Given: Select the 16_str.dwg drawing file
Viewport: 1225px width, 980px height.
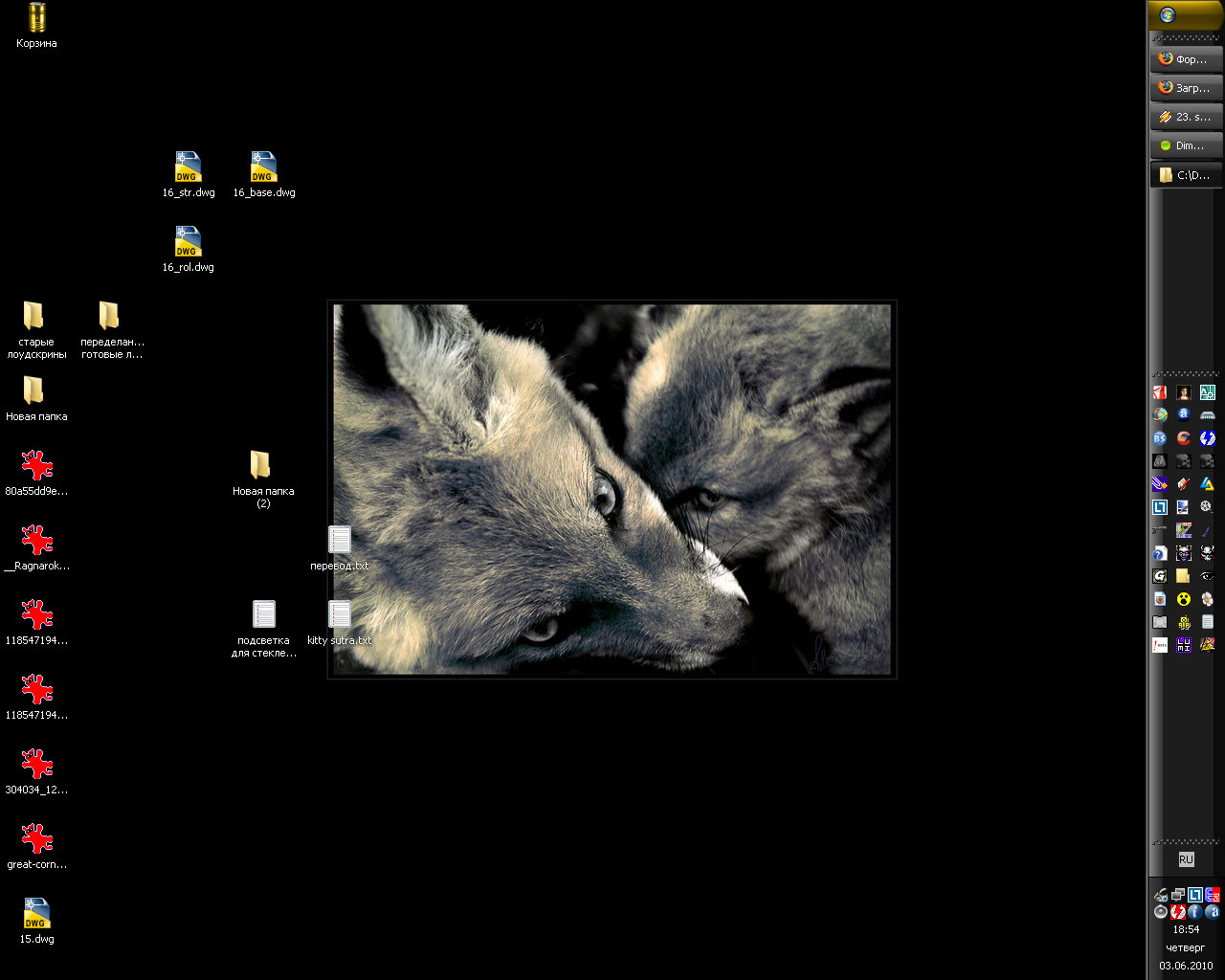Looking at the screenshot, I should 188,167.
